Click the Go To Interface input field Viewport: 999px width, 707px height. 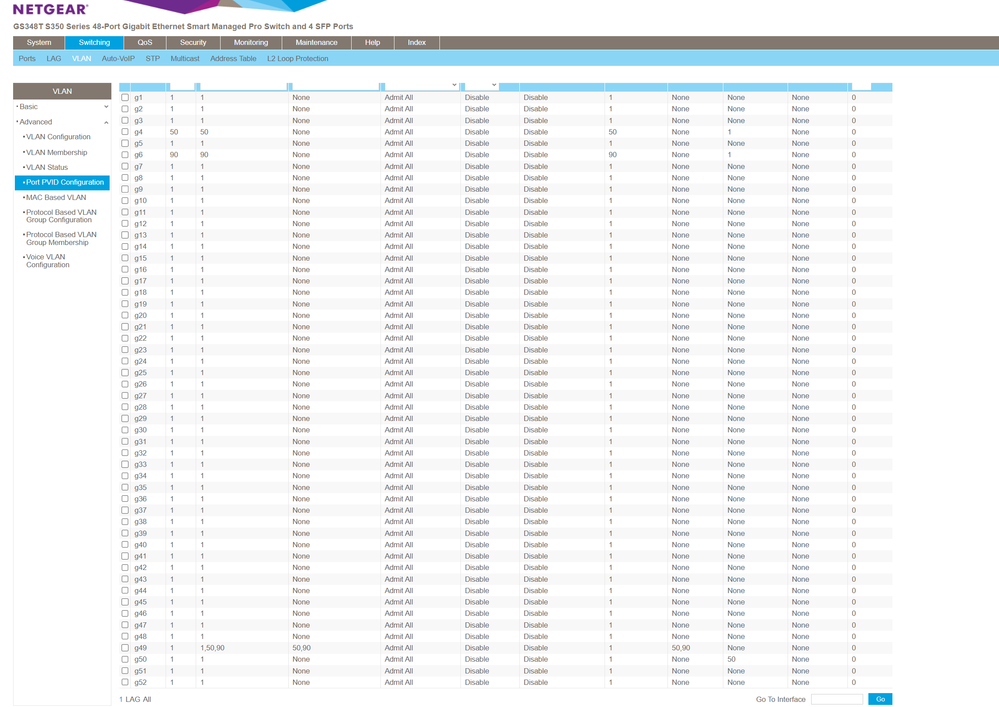coord(836,699)
